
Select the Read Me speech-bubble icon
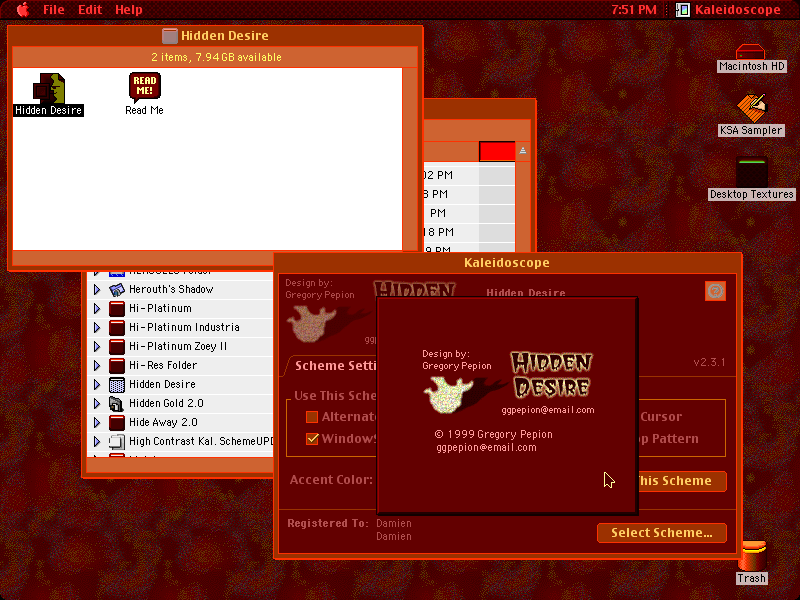pos(144,87)
